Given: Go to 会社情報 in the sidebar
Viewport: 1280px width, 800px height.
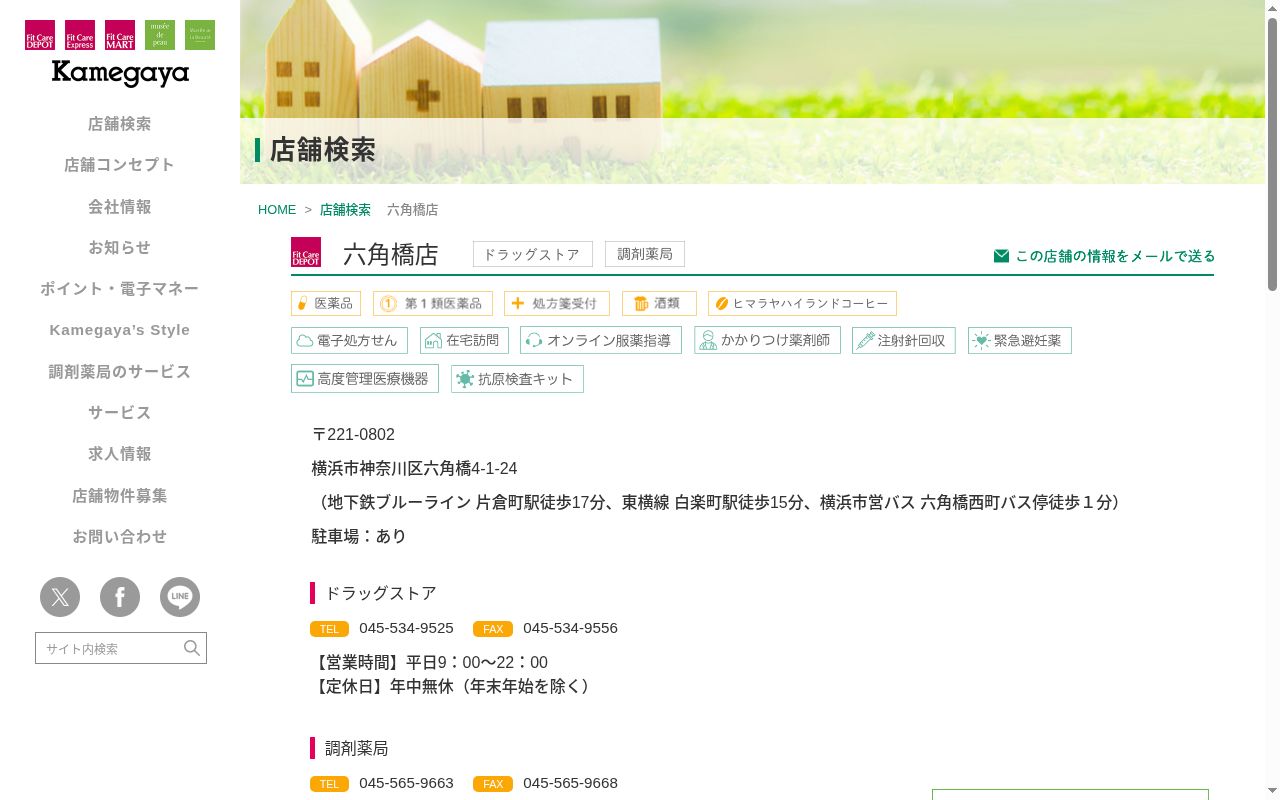Looking at the screenshot, I should click(120, 207).
